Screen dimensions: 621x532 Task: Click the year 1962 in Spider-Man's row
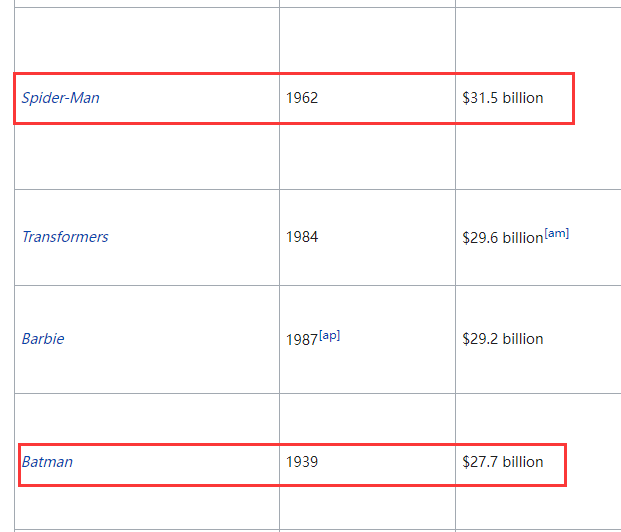[x=302, y=98]
